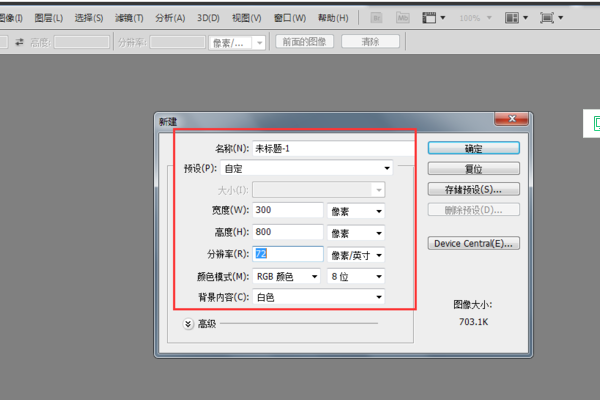Open the 帮助(H) menu
The height and width of the screenshot is (400, 600).
pos(333,18)
